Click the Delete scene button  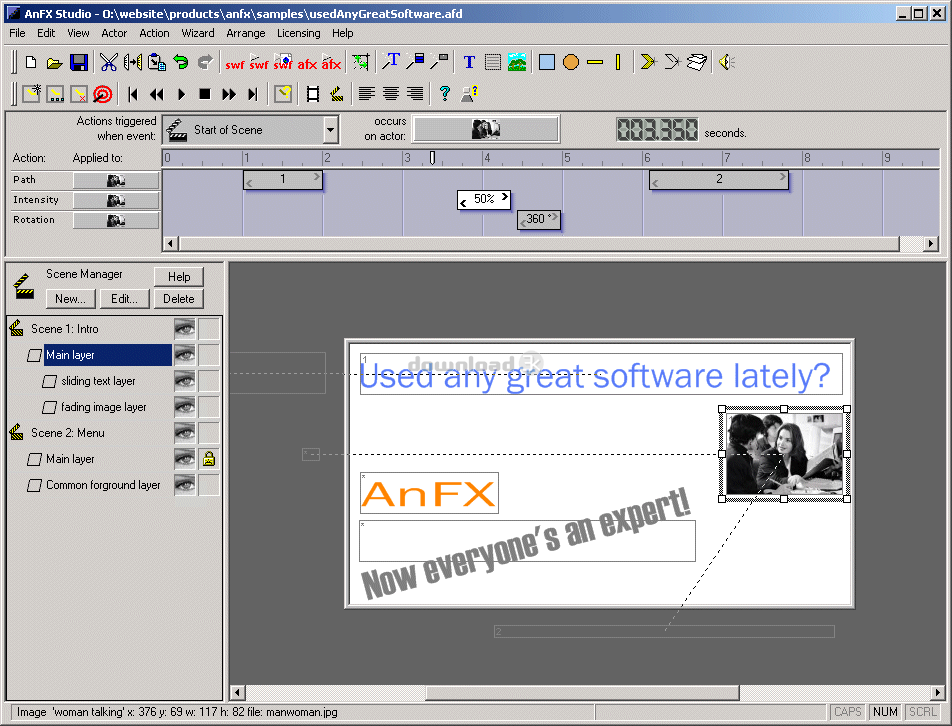(x=178, y=299)
